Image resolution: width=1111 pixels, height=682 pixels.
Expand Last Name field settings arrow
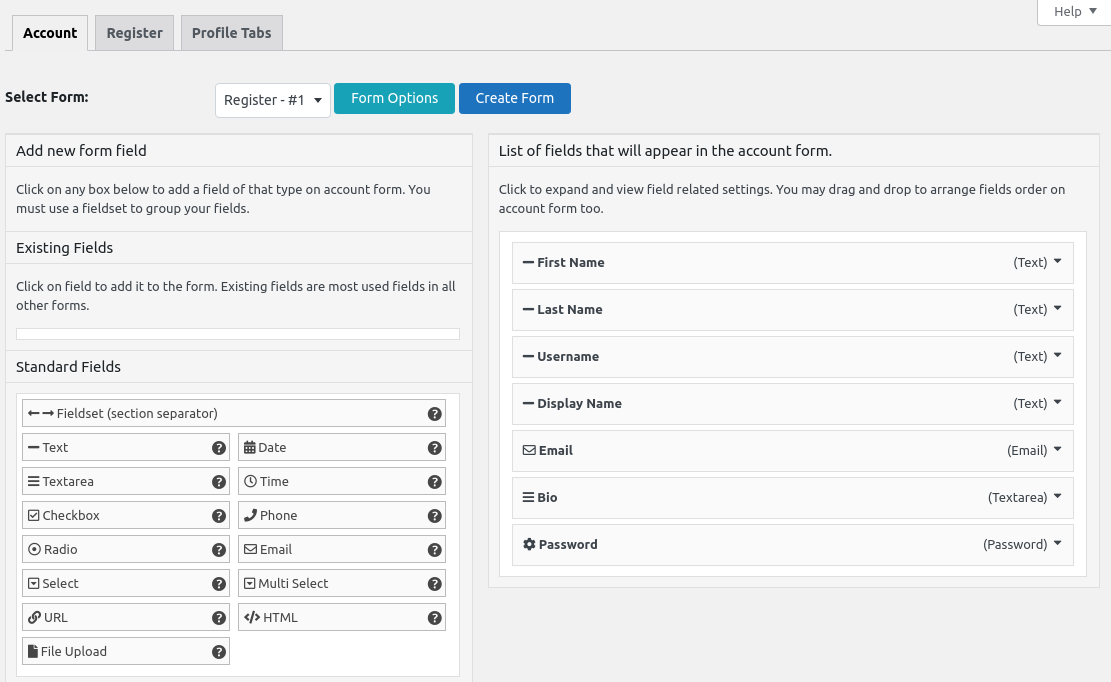tap(1057, 308)
